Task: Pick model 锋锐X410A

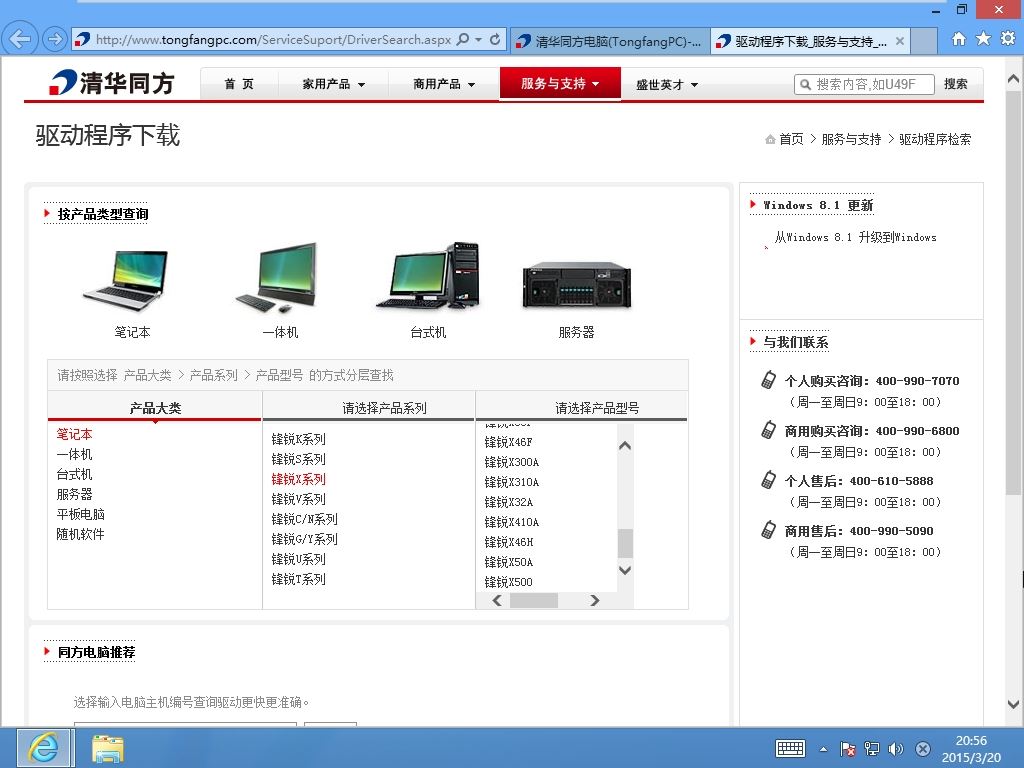Action: [x=511, y=522]
